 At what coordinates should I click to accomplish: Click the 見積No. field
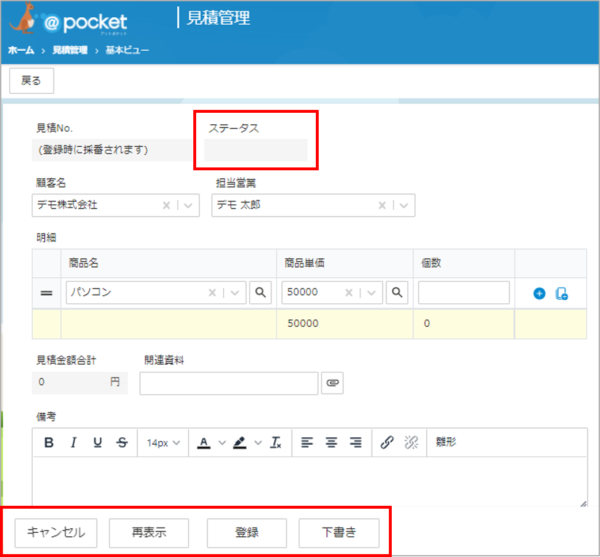tap(112, 150)
